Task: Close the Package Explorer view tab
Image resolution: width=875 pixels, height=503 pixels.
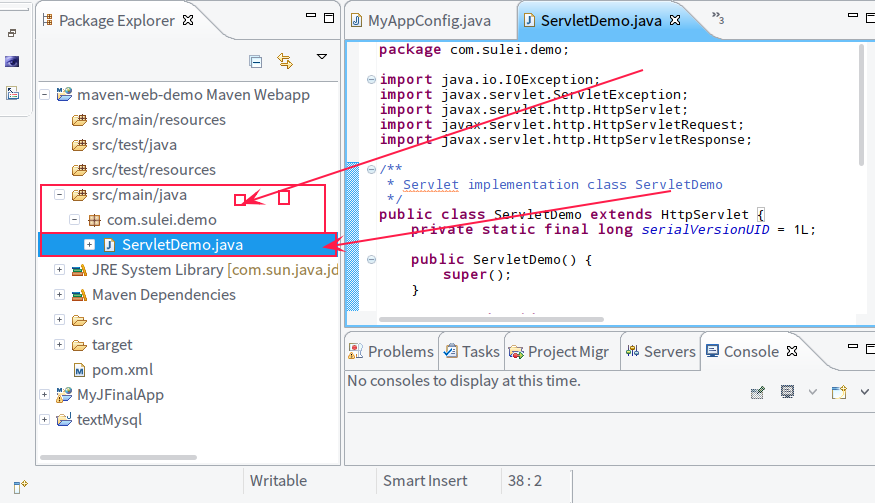Action: pyautogui.click(x=189, y=20)
